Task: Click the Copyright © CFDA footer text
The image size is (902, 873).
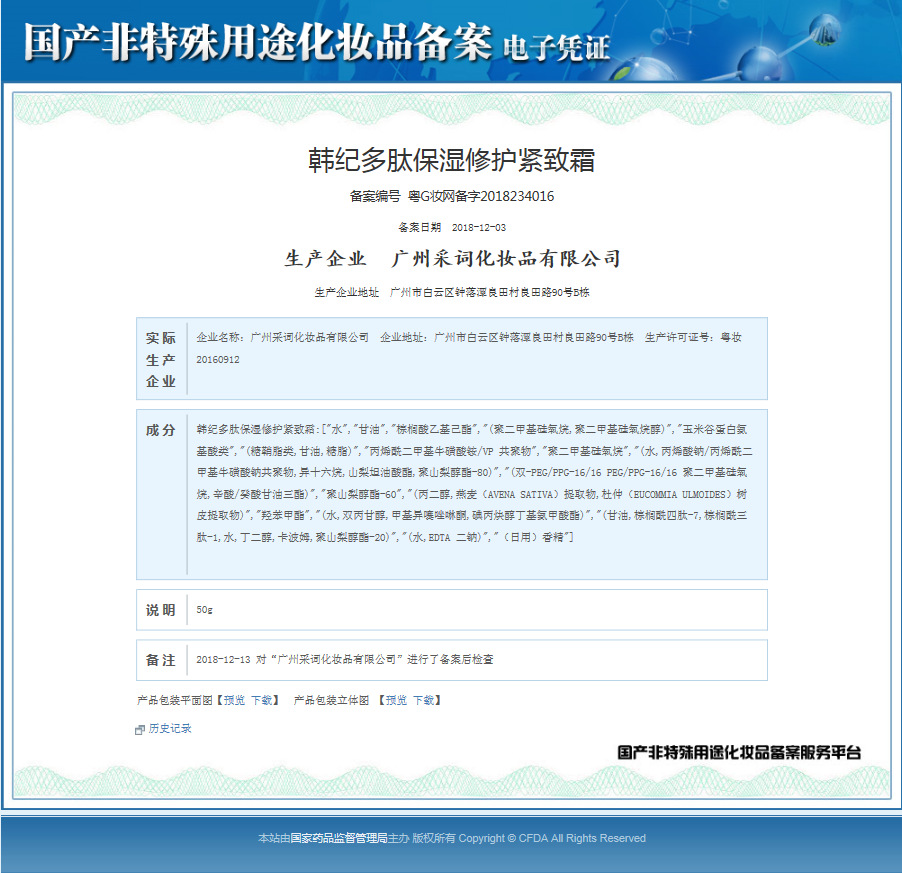Action: pyautogui.click(x=552, y=838)
